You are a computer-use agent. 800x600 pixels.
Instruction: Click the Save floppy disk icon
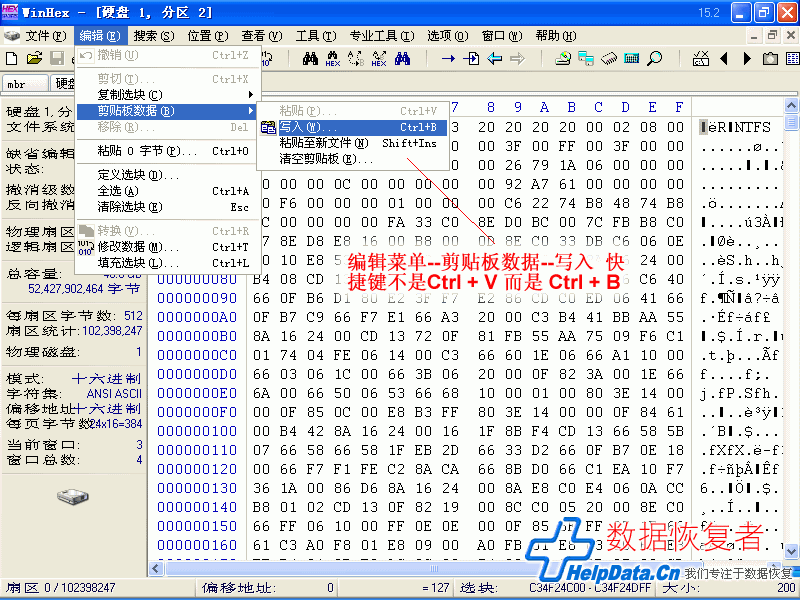[x=57, y=58]
